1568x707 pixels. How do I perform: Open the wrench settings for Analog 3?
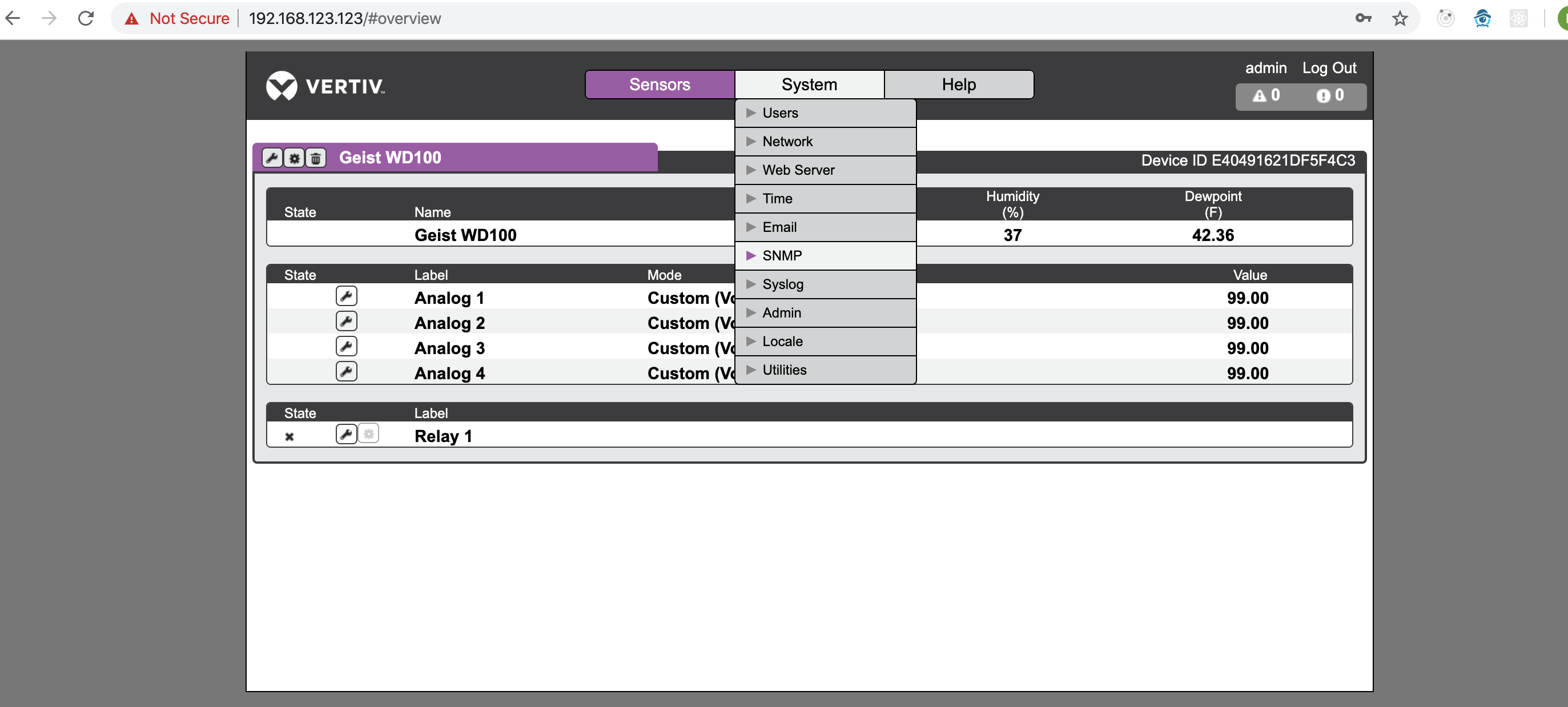click(x=345, y=347)
